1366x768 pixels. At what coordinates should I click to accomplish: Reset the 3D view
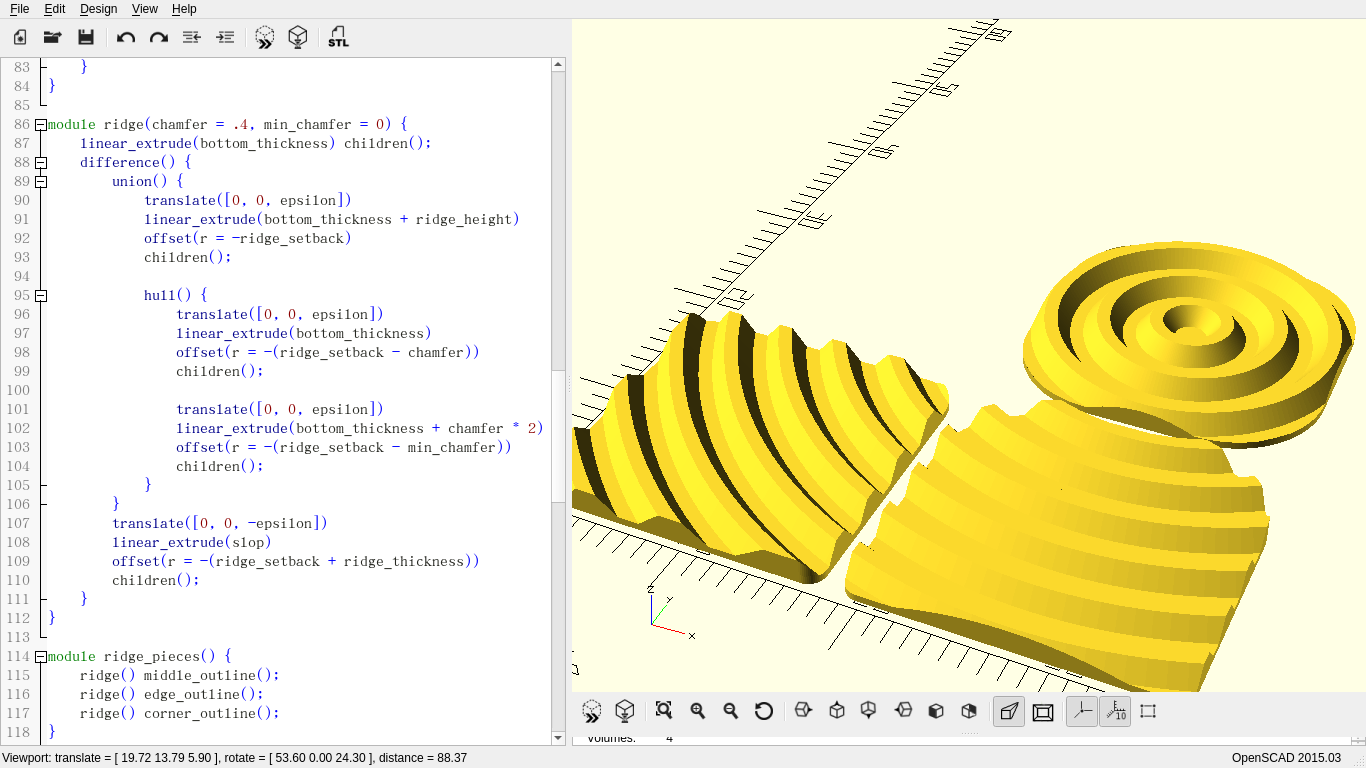click(x=764, y=711)
